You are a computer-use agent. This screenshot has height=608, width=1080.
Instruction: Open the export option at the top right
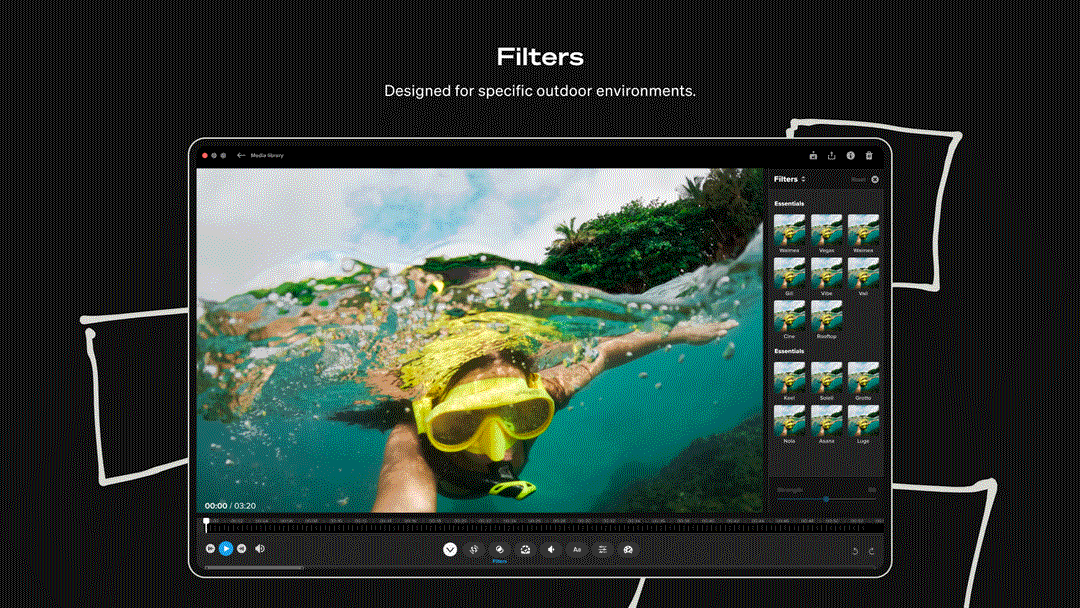click(x=832, y=155)
